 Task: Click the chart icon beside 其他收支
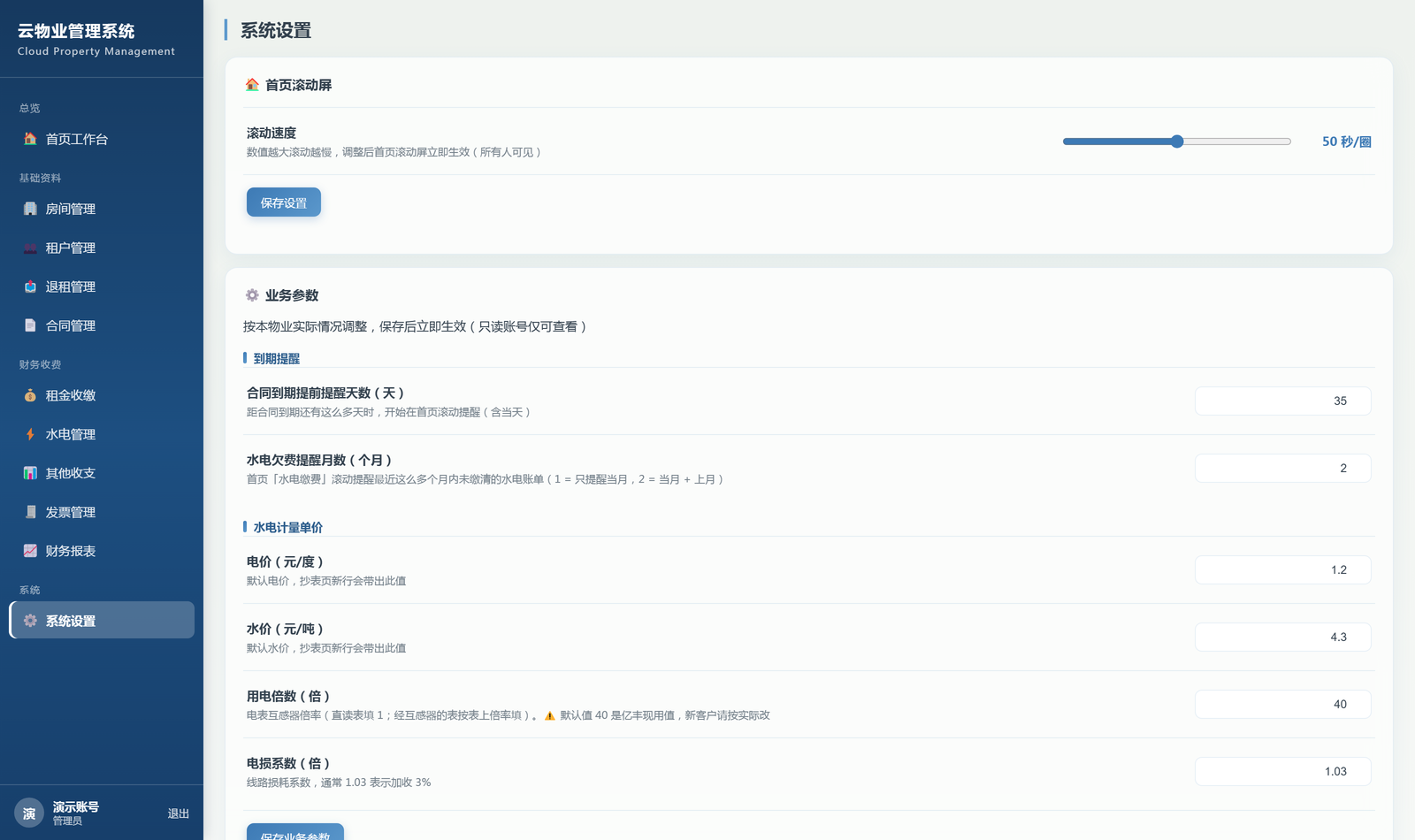[30, 473]
